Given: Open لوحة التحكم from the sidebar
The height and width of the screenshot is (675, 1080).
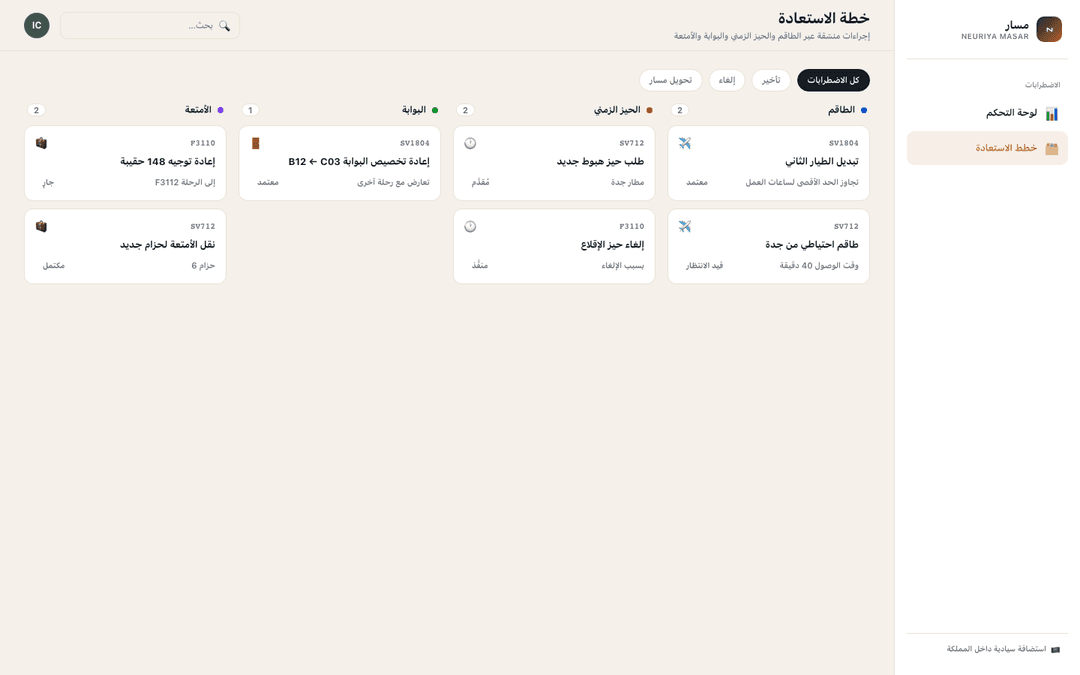Looking at the screenshot, I should (987, 114).
